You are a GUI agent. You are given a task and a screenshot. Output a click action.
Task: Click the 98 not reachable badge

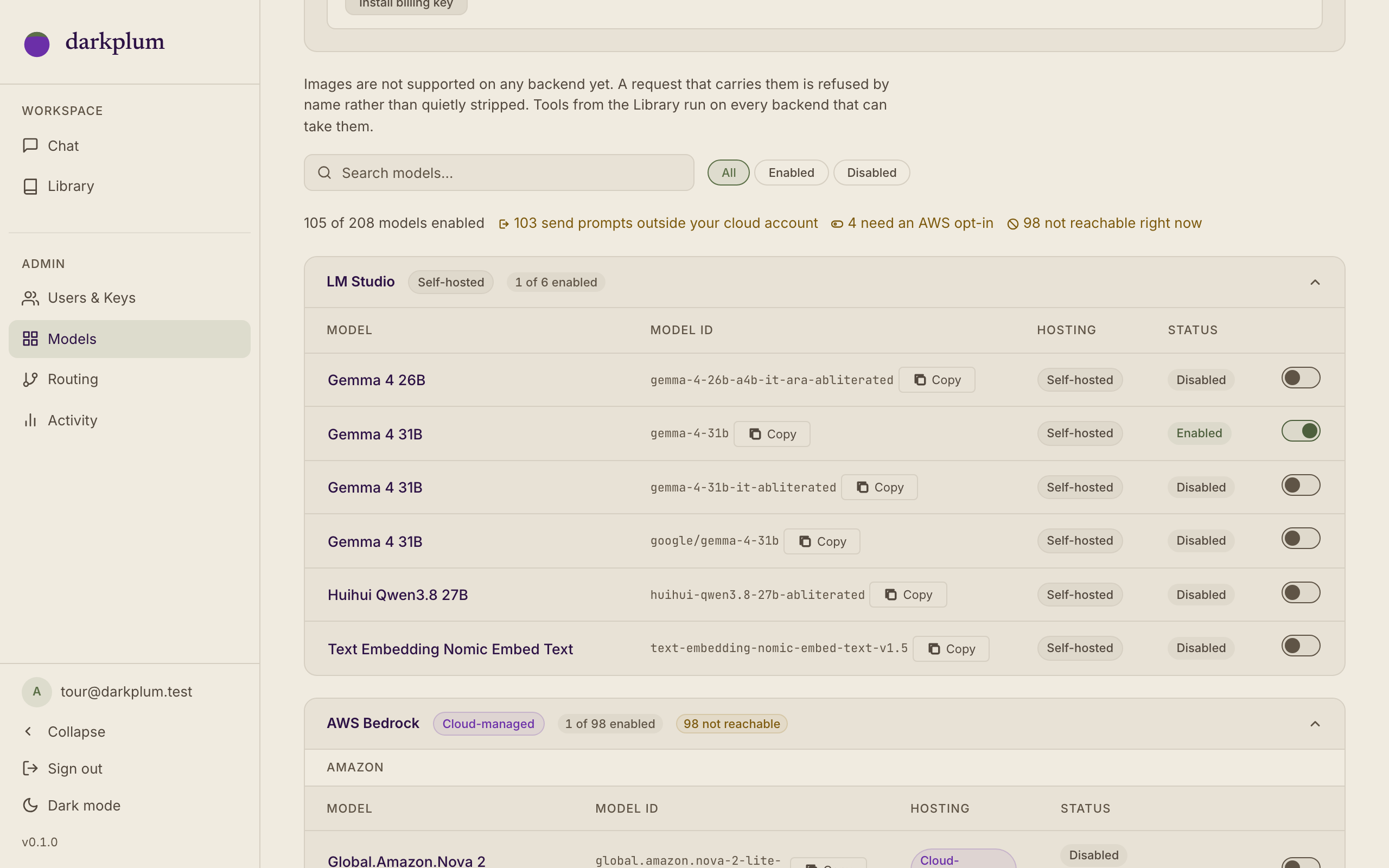point(731,723)
